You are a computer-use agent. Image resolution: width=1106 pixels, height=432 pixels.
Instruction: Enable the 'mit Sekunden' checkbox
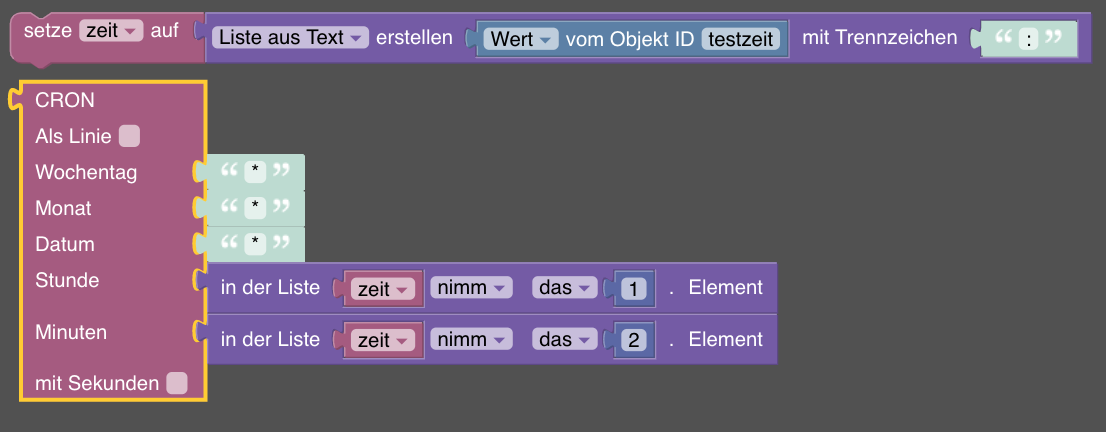tap(177, 383)
